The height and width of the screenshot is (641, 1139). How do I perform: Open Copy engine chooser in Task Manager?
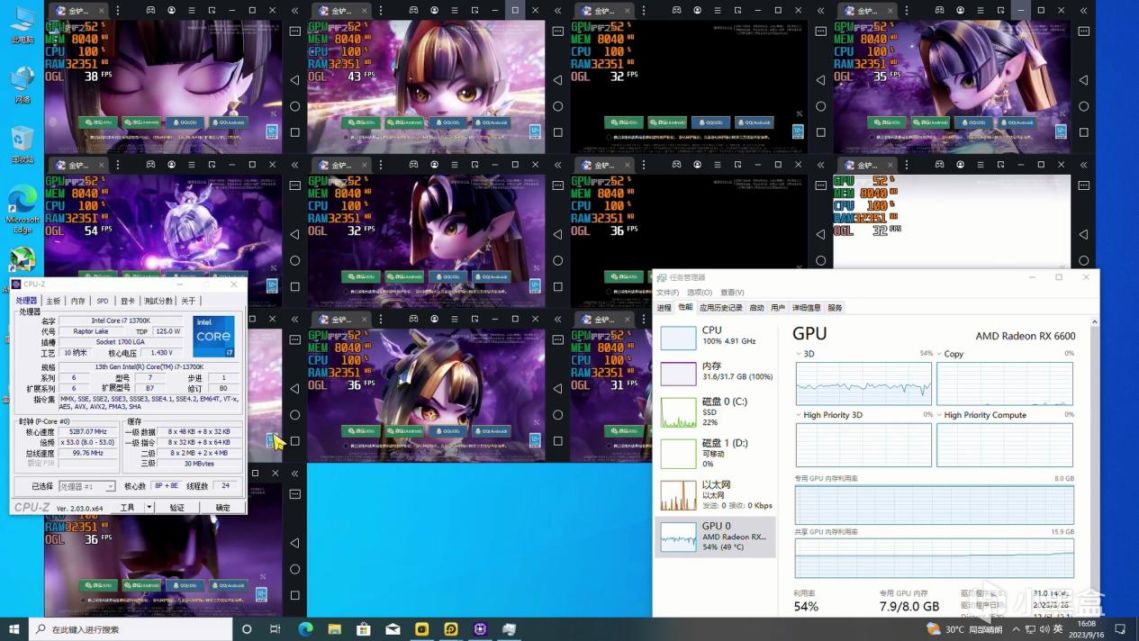pos(939,354)
